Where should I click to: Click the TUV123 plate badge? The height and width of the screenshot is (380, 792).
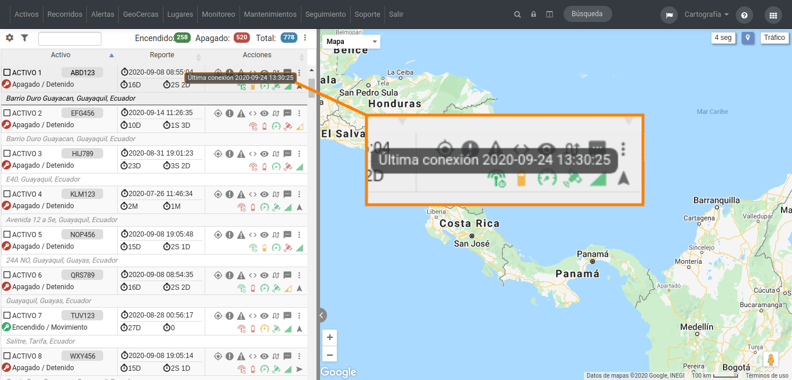(x=82, y=315)
